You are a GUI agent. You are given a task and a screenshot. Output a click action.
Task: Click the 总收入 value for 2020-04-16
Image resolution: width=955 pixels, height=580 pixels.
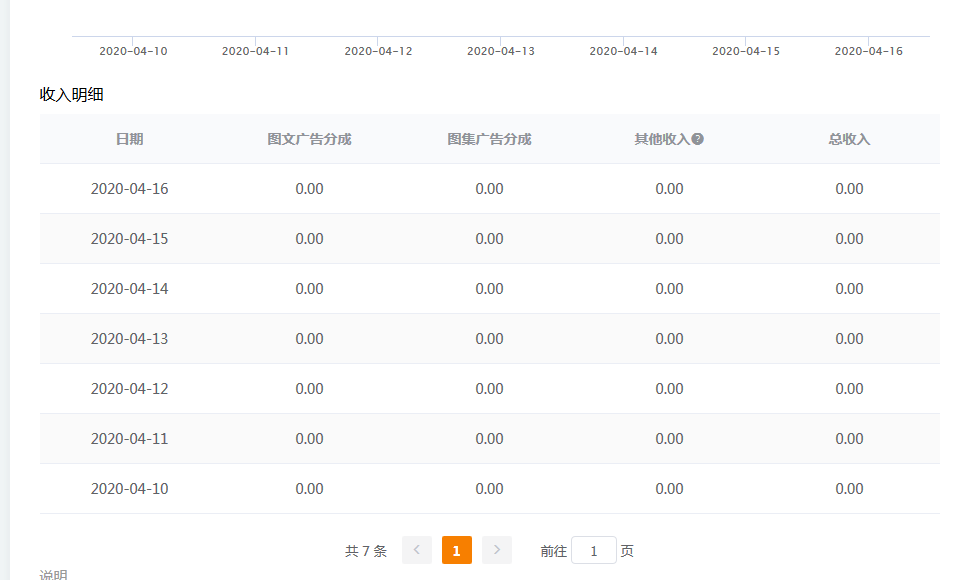(x=849, y=189)
